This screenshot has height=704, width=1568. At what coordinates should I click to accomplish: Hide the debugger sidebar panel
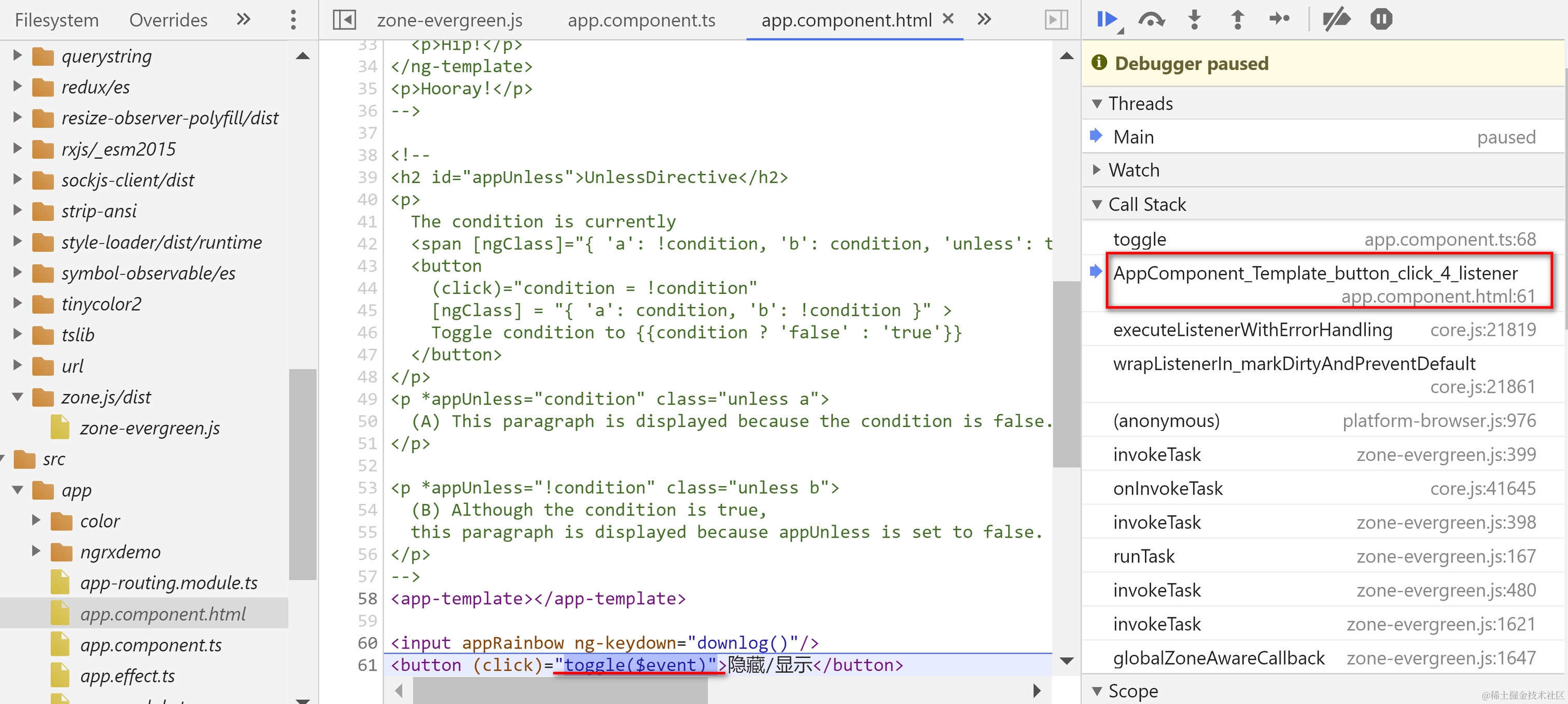pos(1056,20)
